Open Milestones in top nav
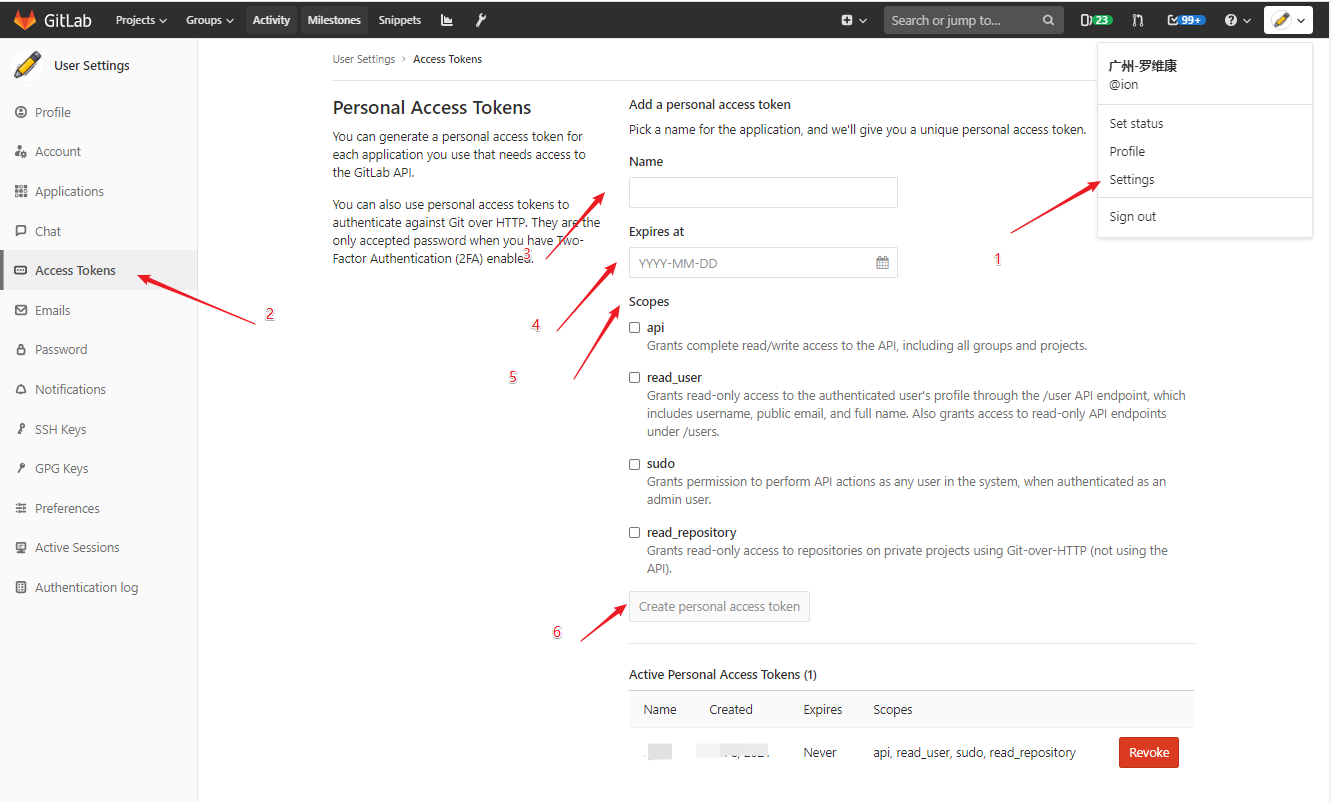This screenshot has height=802, width=1331. 334,20
